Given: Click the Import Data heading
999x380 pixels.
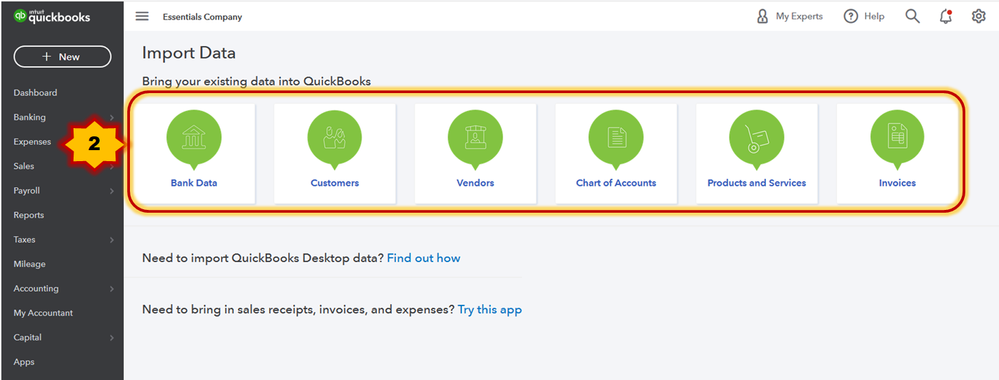Looking at the screenshot, I should [x=189, y=53].
